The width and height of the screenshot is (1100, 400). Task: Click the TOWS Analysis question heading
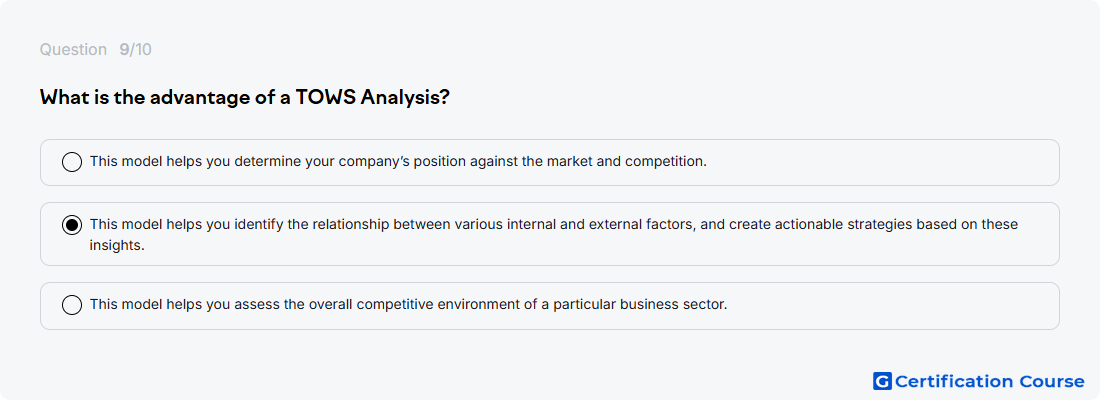[x=244, y=97]
